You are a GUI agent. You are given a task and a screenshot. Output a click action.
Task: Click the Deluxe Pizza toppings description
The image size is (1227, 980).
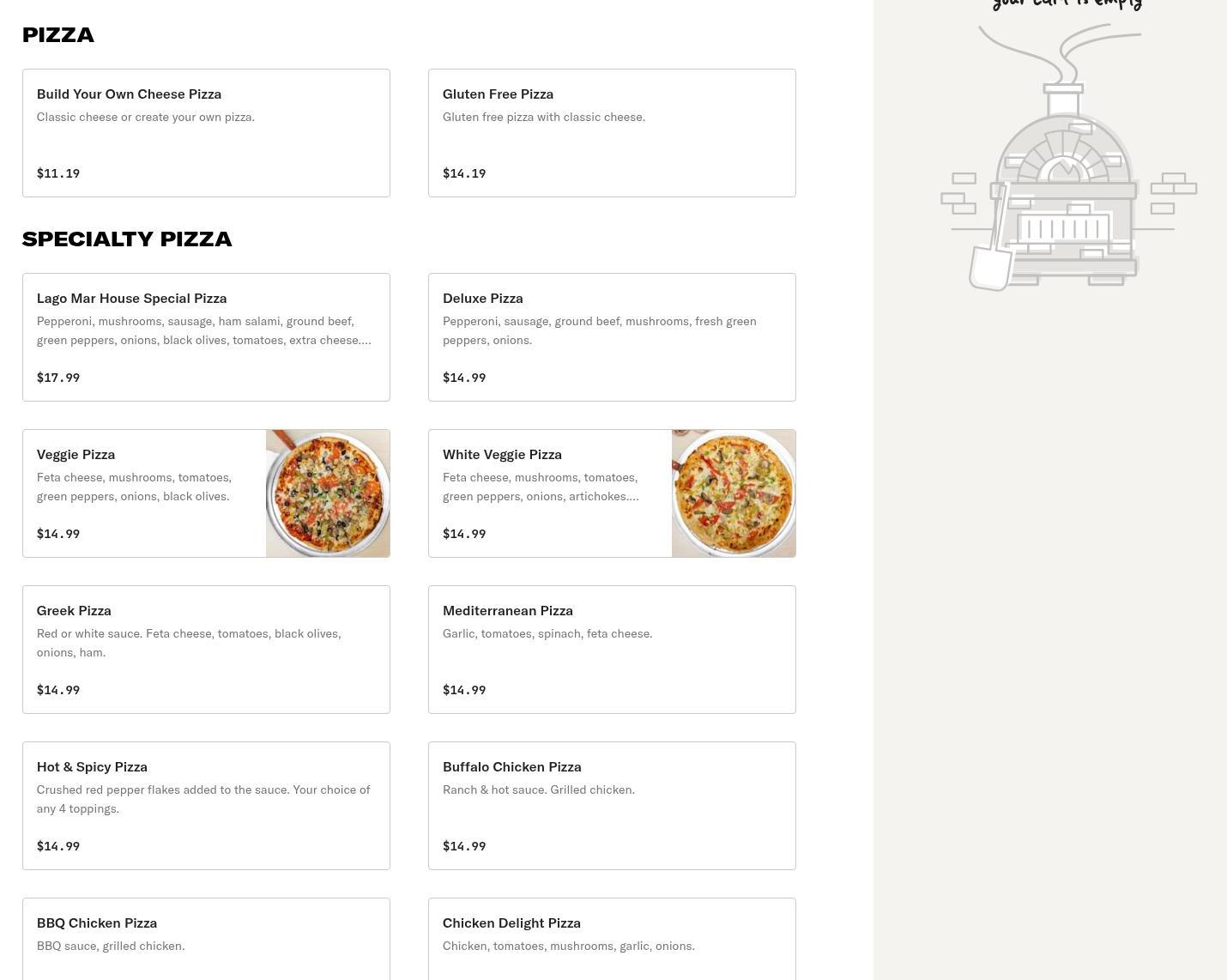point(599,330)
